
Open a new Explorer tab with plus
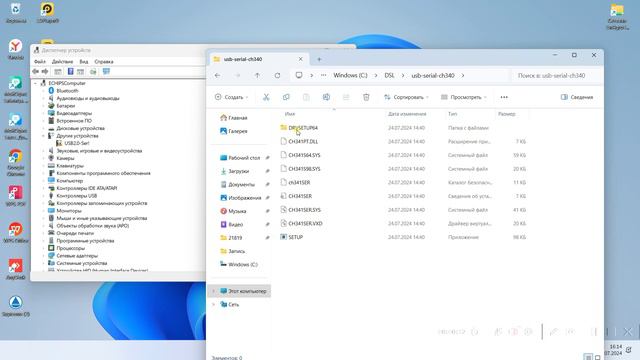click(x=319, y=59)
